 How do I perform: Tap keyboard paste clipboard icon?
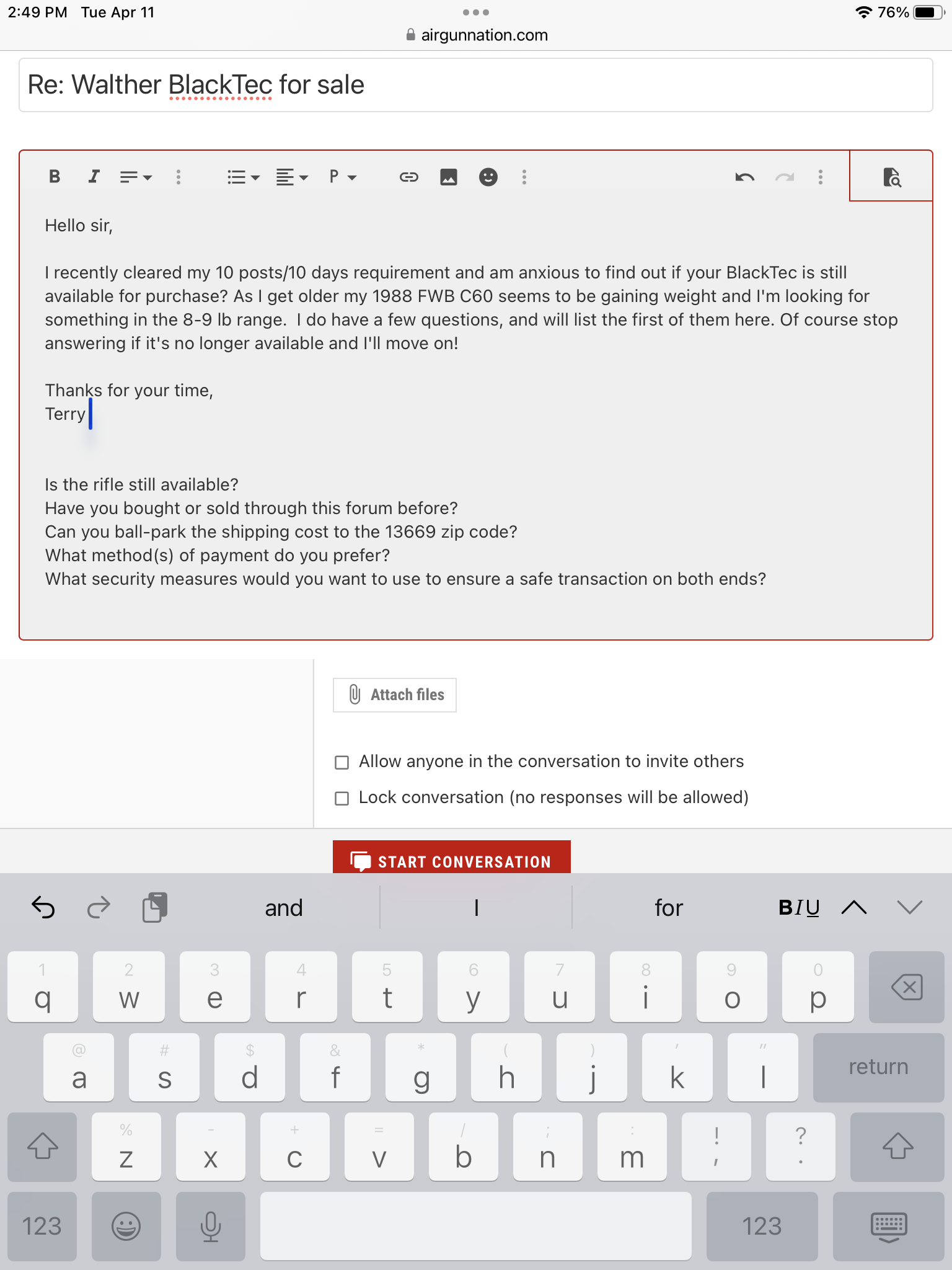[x=155, y=908]
